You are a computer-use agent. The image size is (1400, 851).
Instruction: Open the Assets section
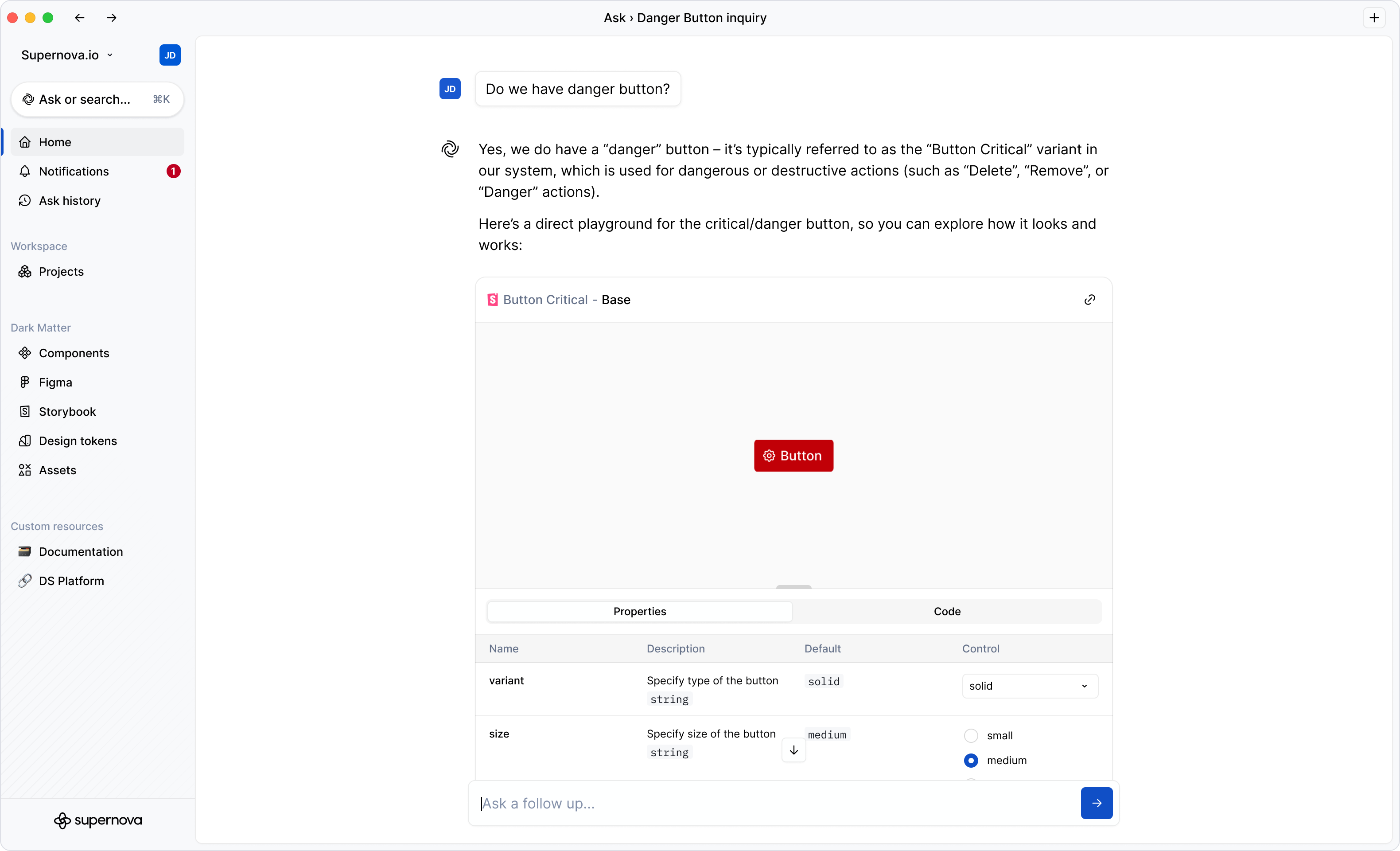(58, 470)
